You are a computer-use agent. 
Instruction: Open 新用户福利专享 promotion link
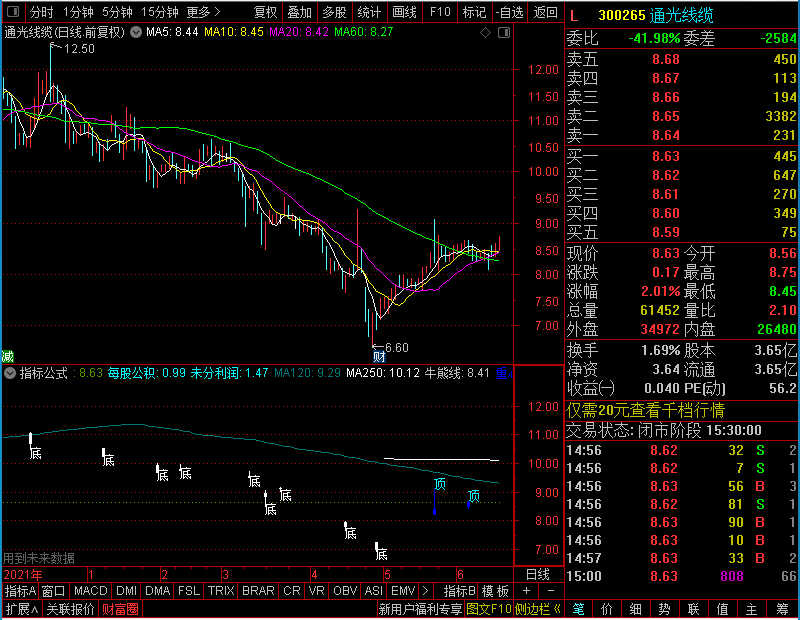(420, 609)
